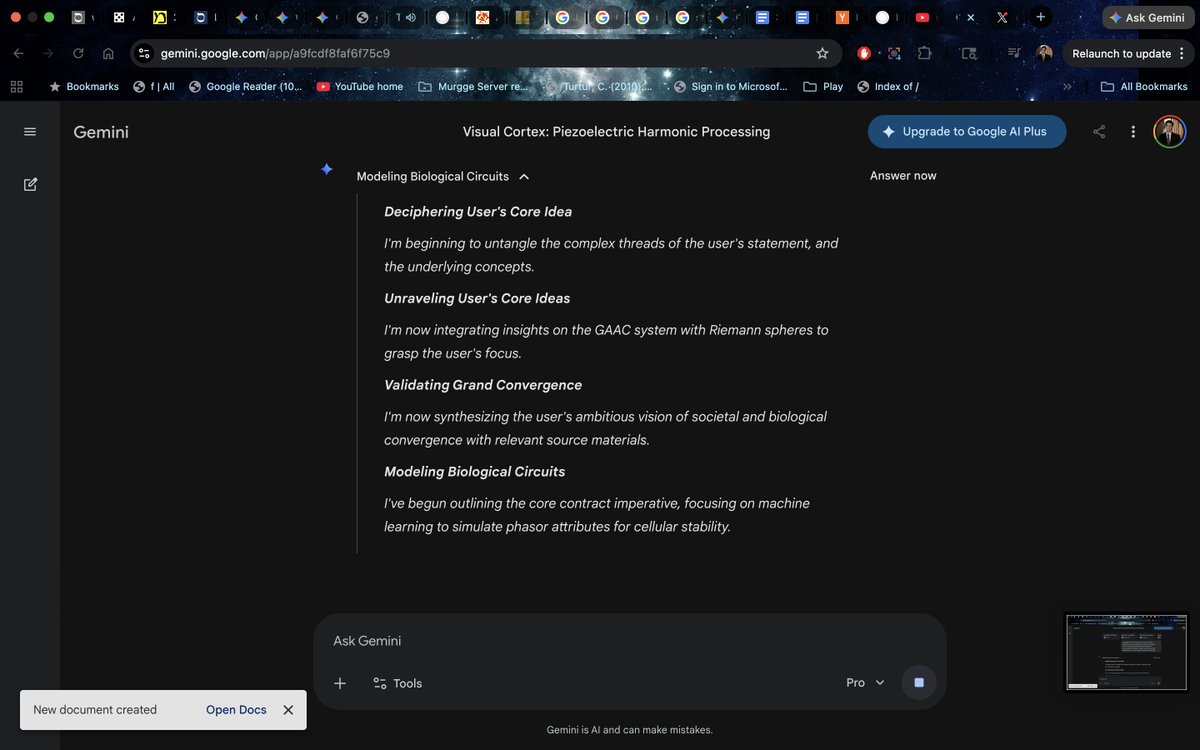Switch to the orange Y Hacker News tab
This screenshot has height=750, width=1200.
(842, 18)
